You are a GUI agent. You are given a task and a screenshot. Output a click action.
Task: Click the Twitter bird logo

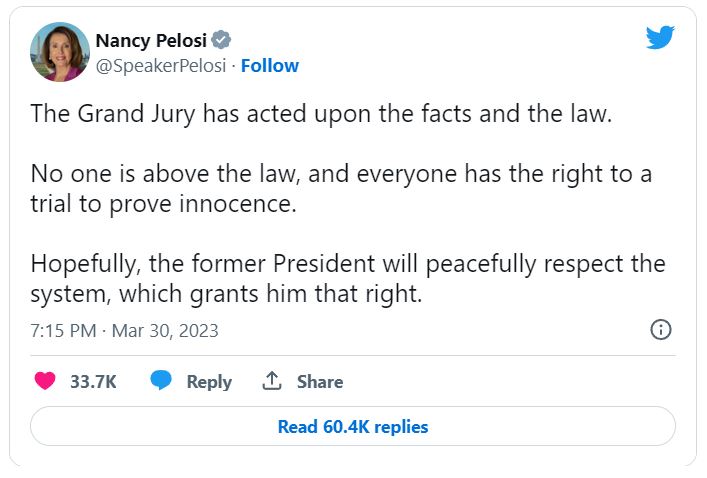(x=660, y=38)
